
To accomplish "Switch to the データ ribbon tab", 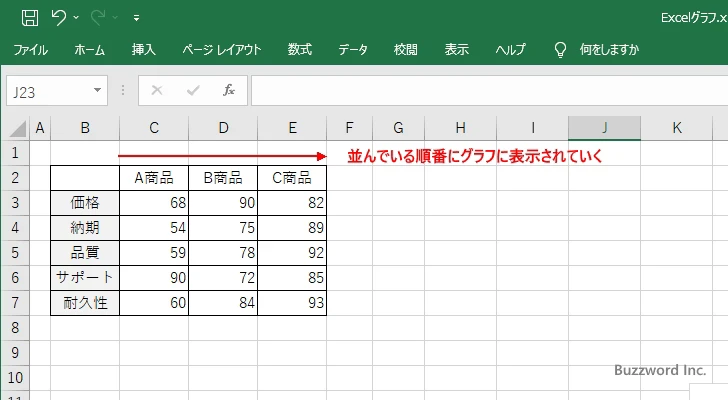I will click(352, 49).
